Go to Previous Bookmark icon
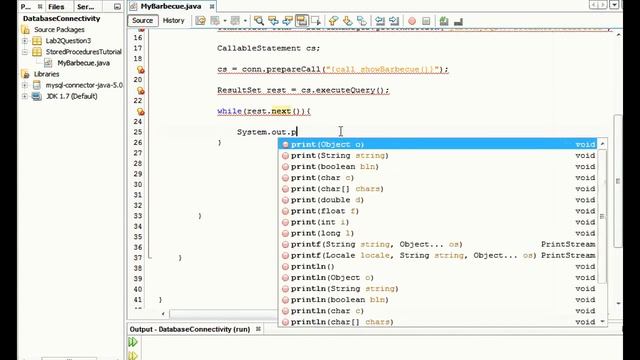 tap(333, 21)
